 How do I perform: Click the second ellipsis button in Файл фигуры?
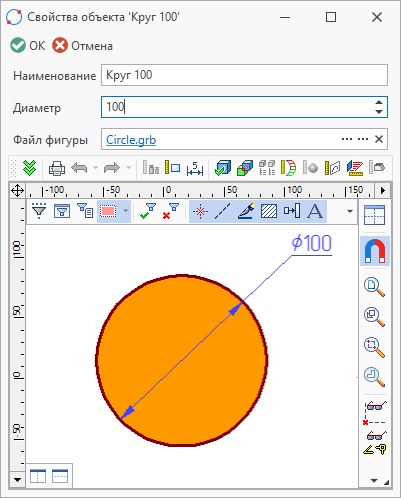363,139
